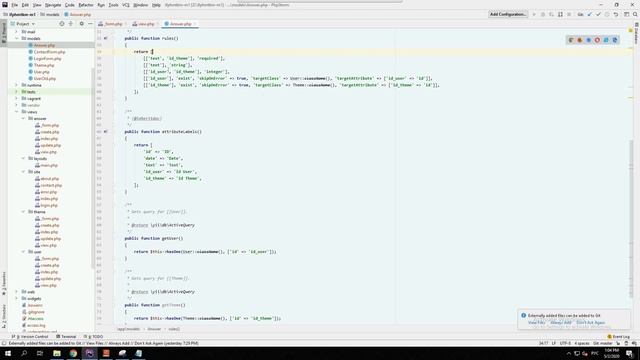Click Git update project blue checkmark
This screenshot has height=360, width=640.
(589, 14)
